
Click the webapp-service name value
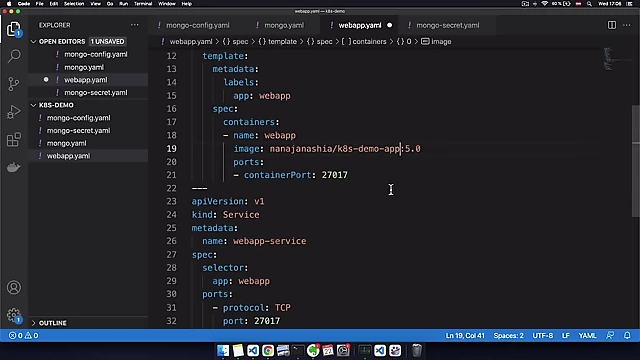(269, 241)
